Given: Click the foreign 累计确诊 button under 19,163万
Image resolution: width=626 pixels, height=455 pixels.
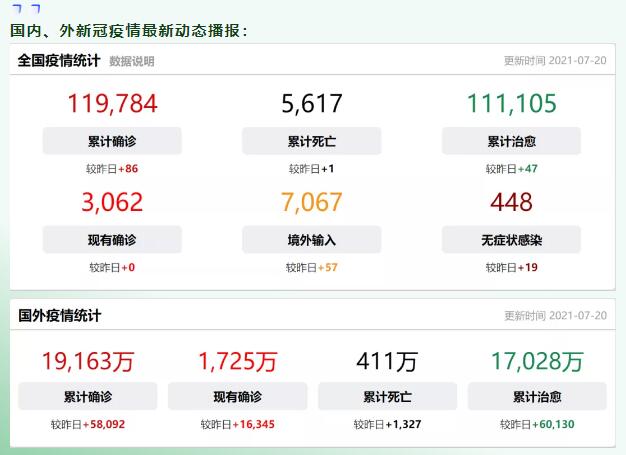Looking at the screenshot, I should pos(88,397).
